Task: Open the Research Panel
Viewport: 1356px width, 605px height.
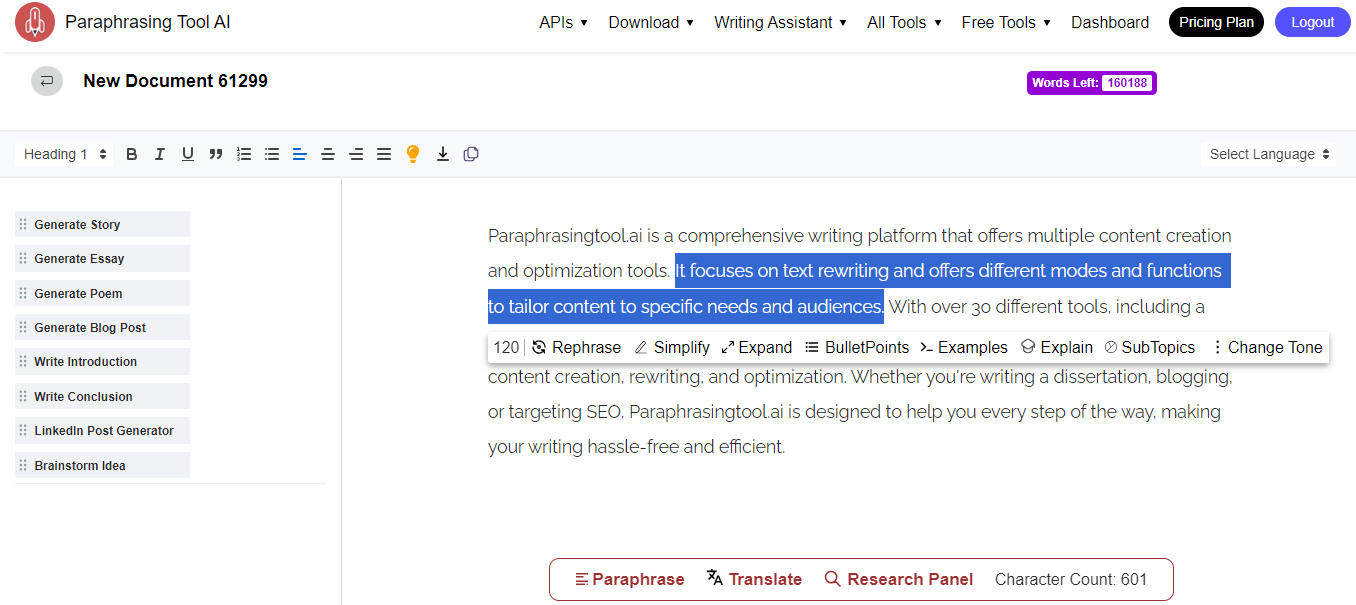Action: click(x=898, y=579)
